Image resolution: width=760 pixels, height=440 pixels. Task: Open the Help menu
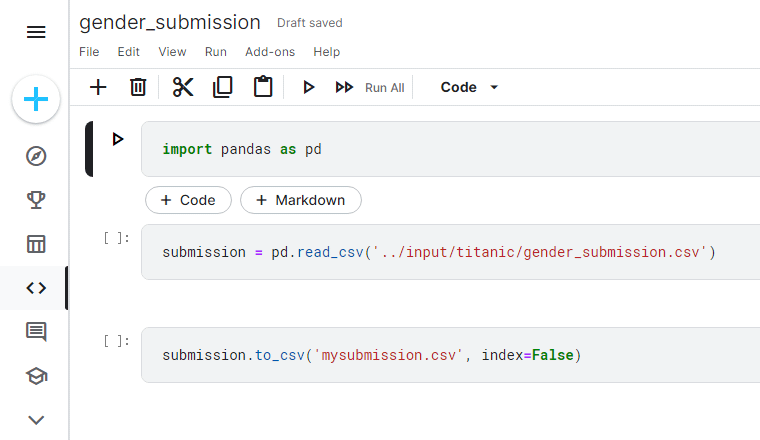click(x=327, y=52)
